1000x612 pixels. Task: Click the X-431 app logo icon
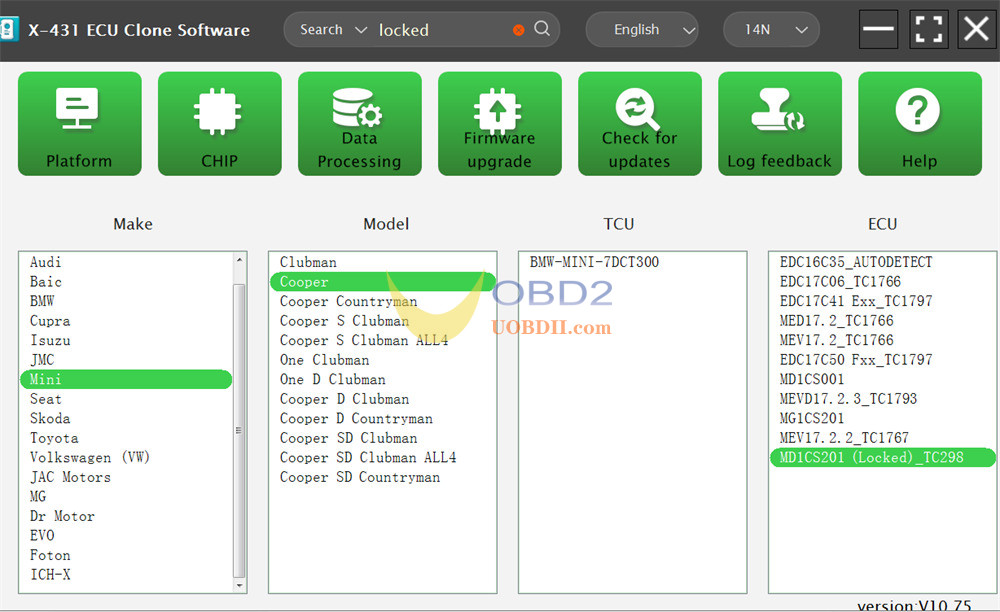(8, 29)
